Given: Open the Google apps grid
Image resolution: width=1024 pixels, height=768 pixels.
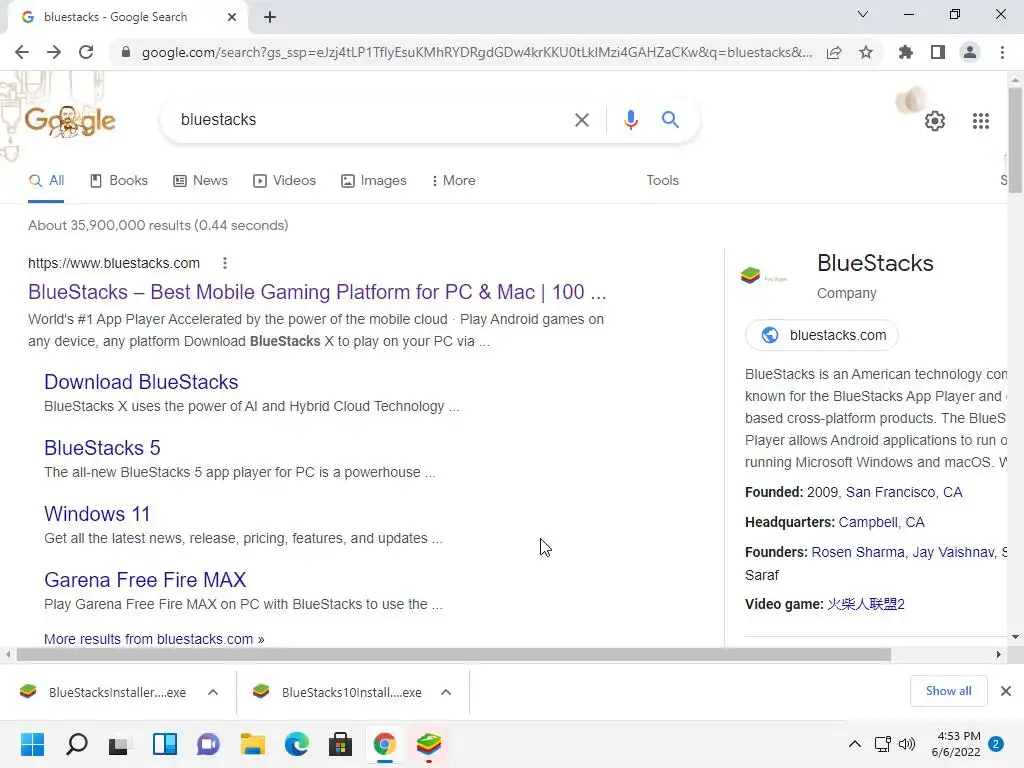Looking at the screenshot, I should pos(980,121).
